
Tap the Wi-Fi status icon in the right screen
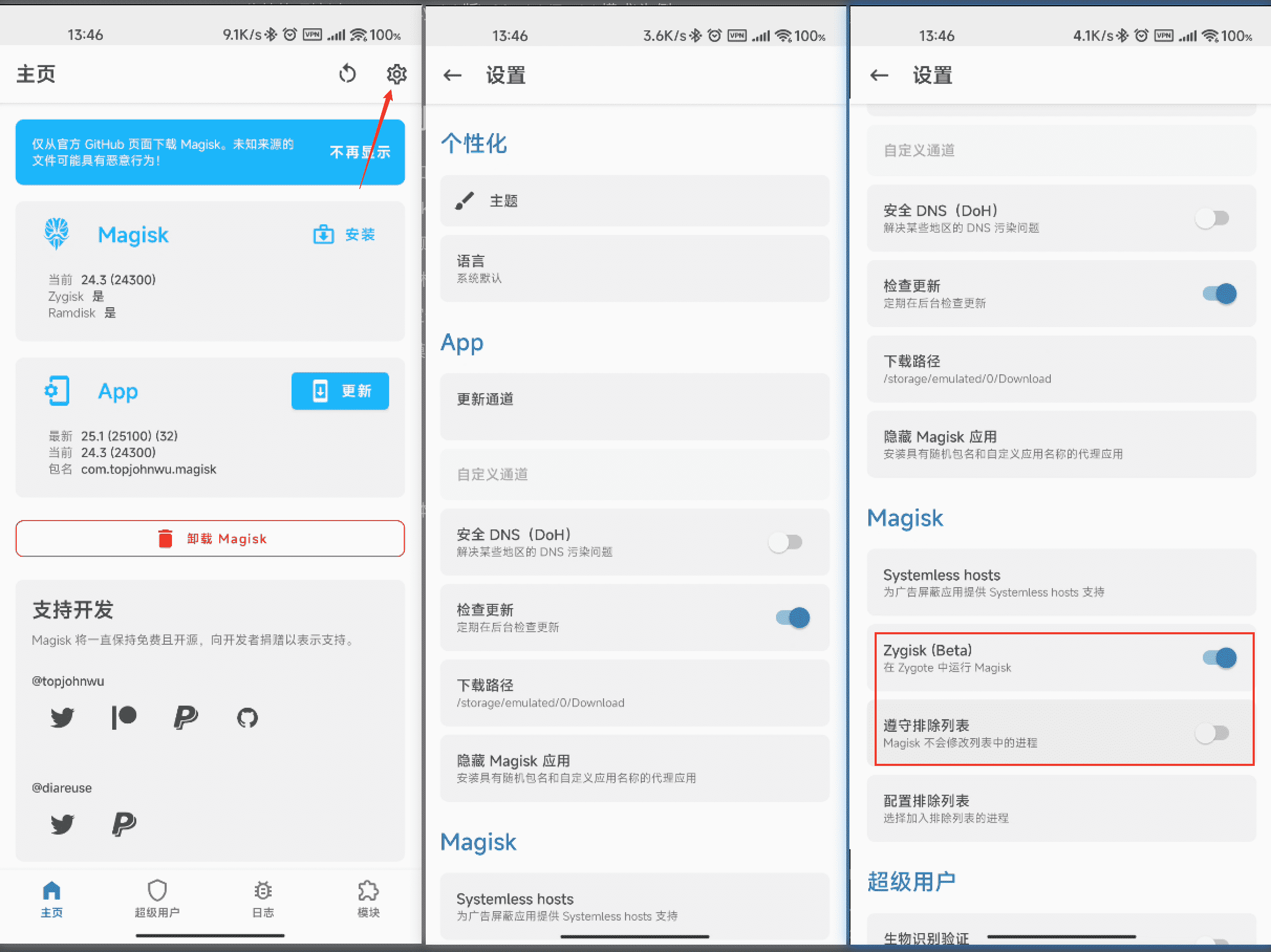(x=1210, y=36)
